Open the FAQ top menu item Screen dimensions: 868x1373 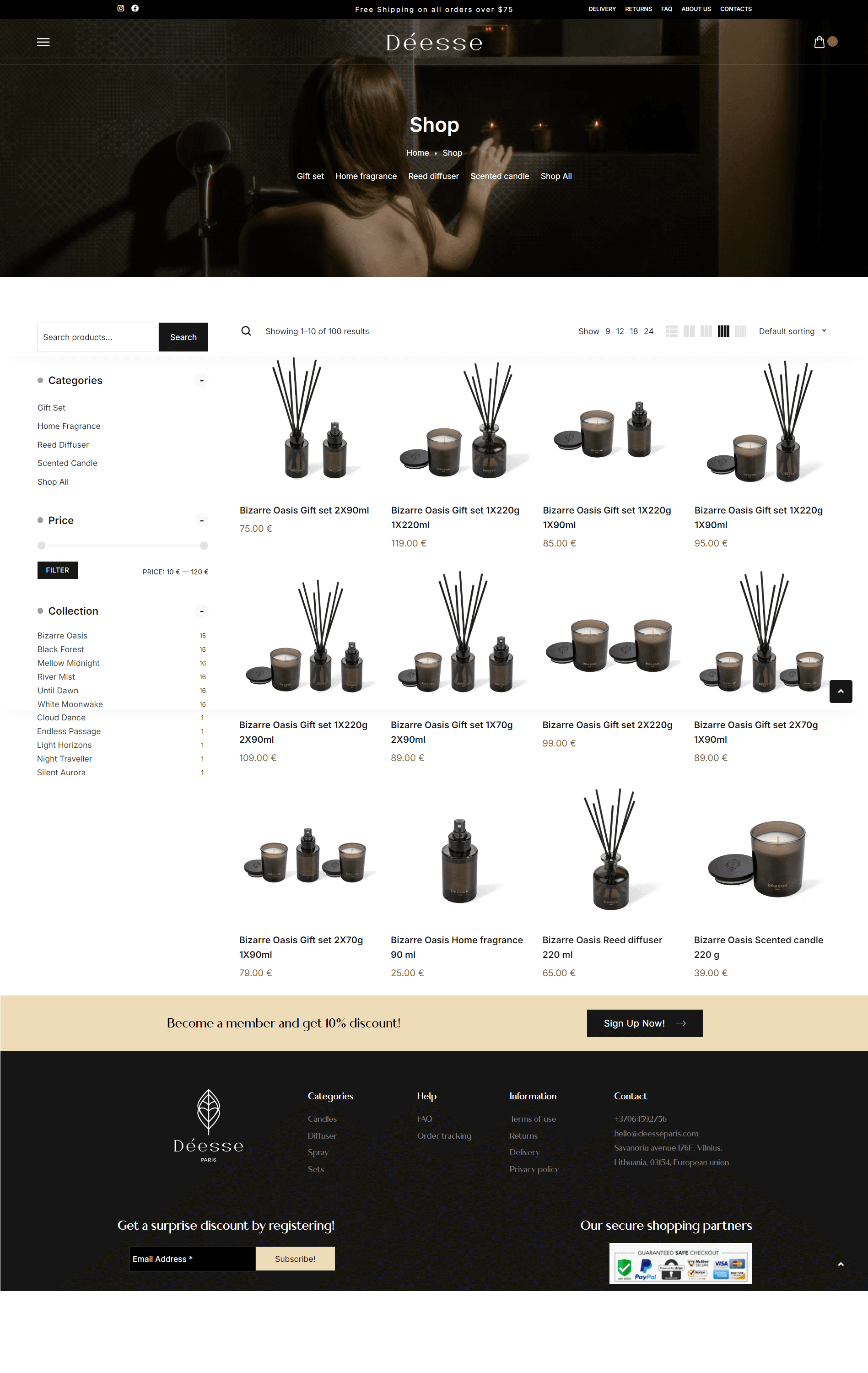(666, 9)
